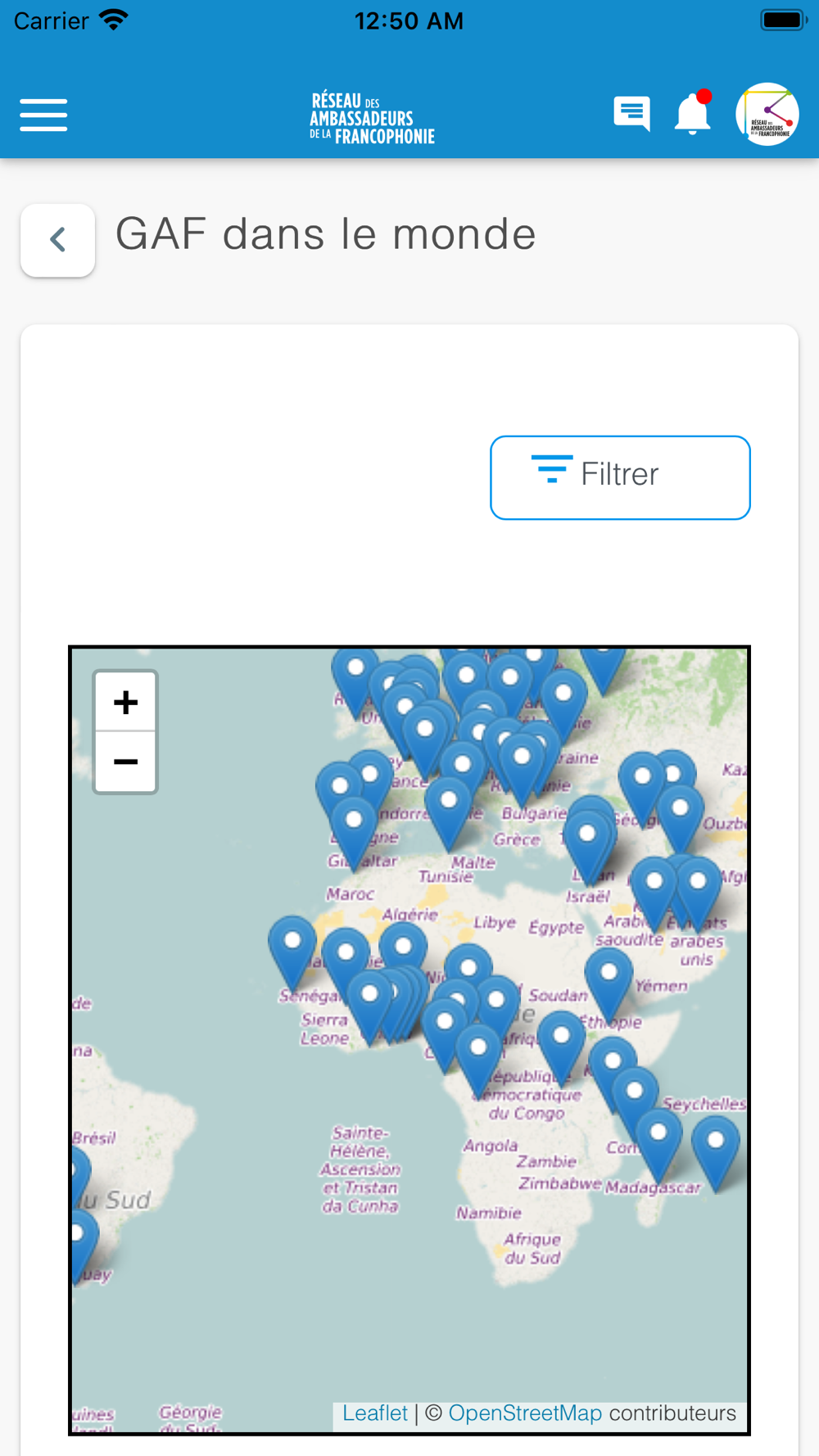This screenshot has width=819, height=1456.
Task: Select the map pin near Ukraine label
Action: click(x=563, y=707)
